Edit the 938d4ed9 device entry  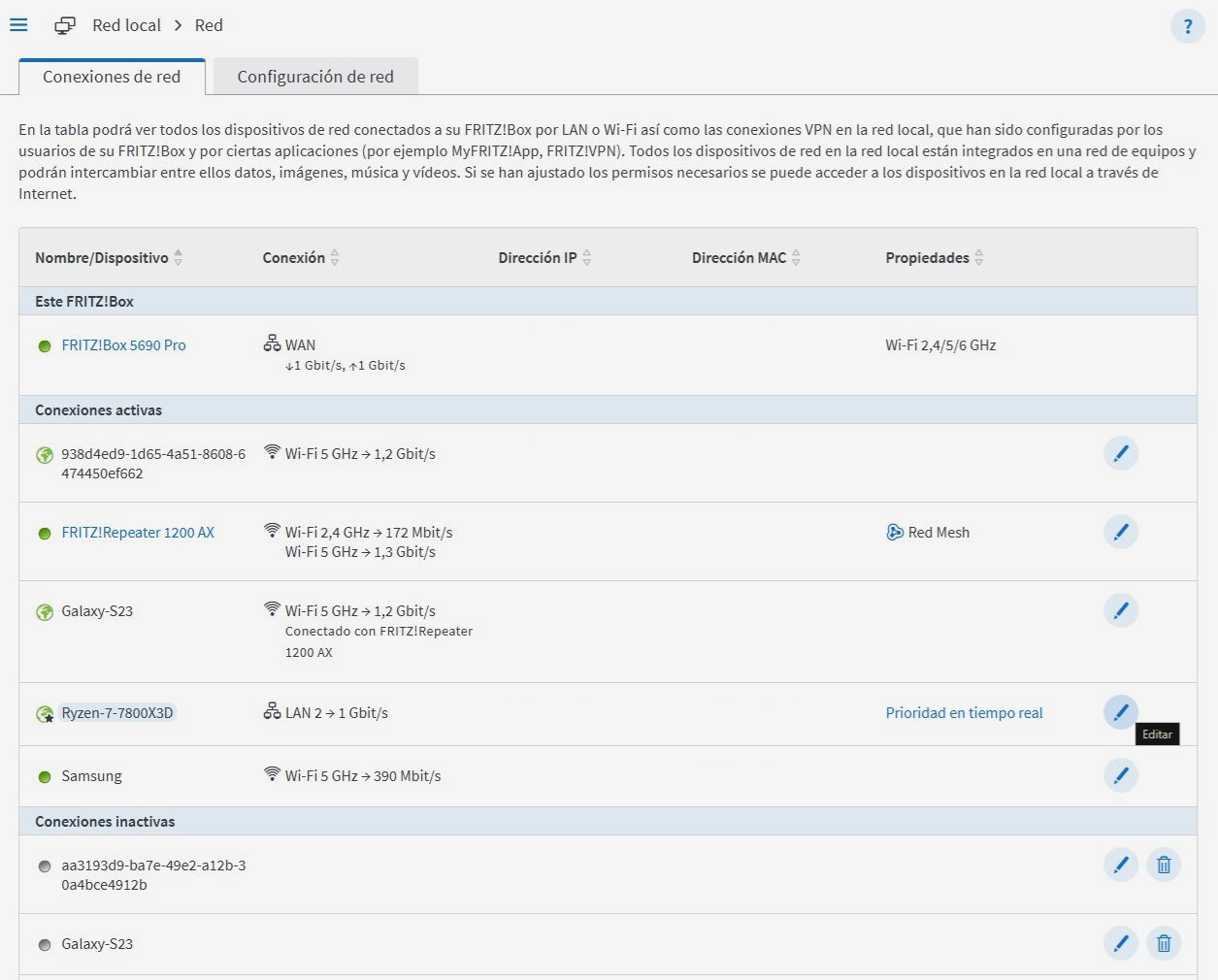1120,453
